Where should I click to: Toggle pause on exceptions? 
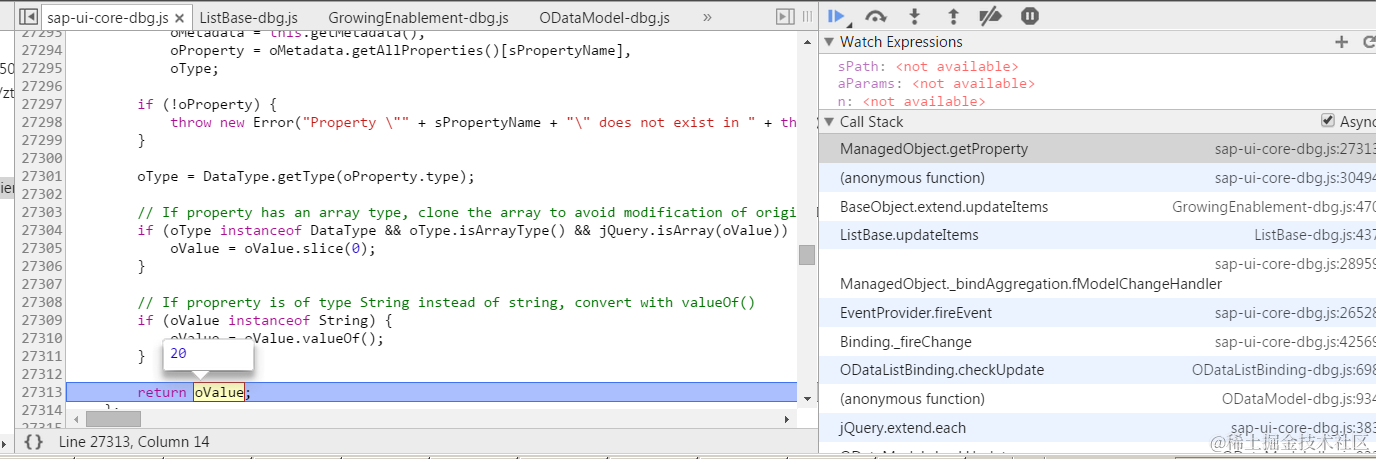(1030, 16)
